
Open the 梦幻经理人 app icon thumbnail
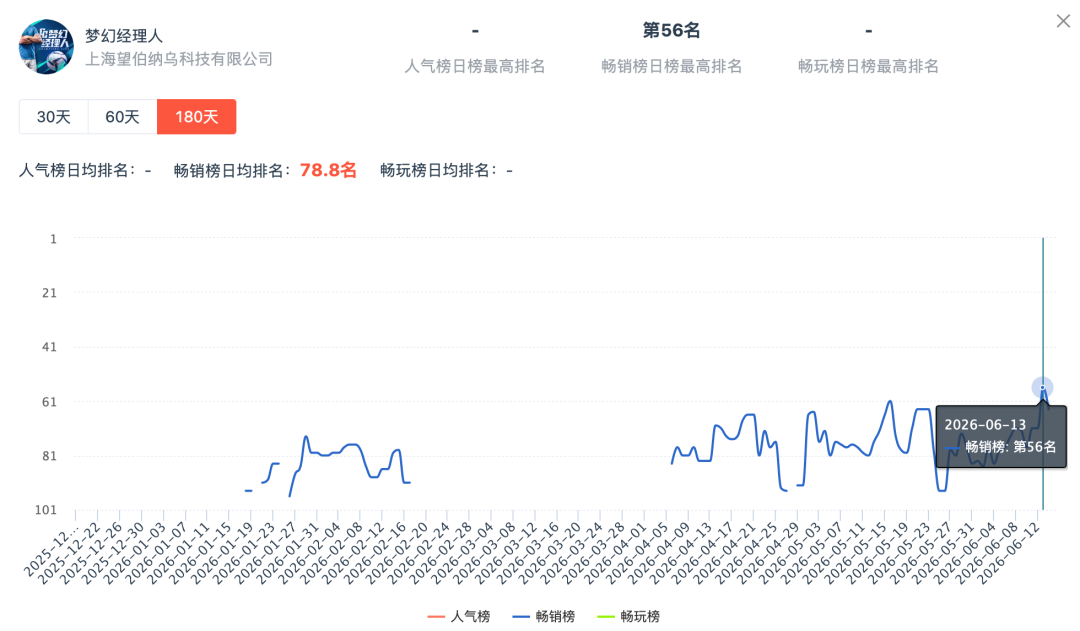tap(46, 46)
